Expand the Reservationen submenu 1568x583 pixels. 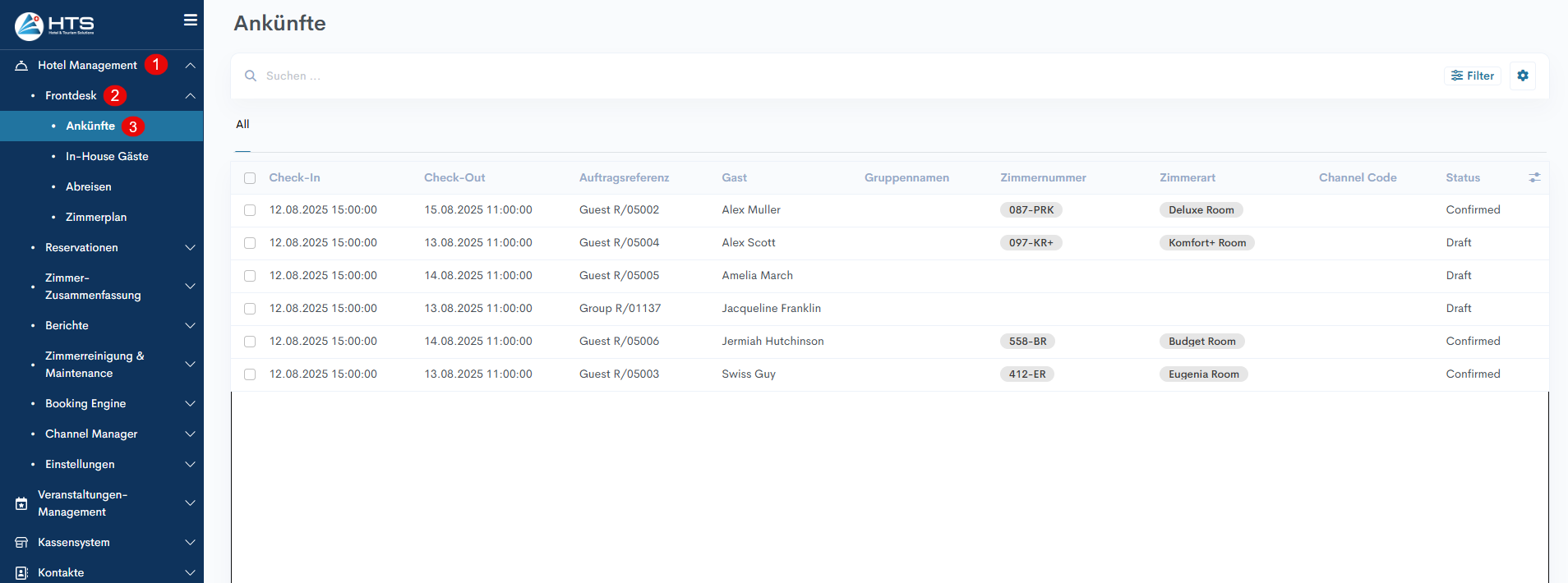point(190,247)
